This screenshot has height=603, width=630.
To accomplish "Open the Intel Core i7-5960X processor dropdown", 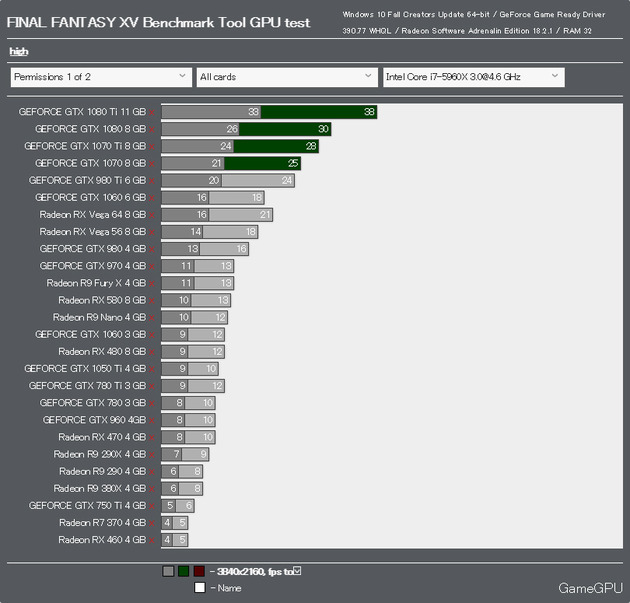I will coord(474,77).
